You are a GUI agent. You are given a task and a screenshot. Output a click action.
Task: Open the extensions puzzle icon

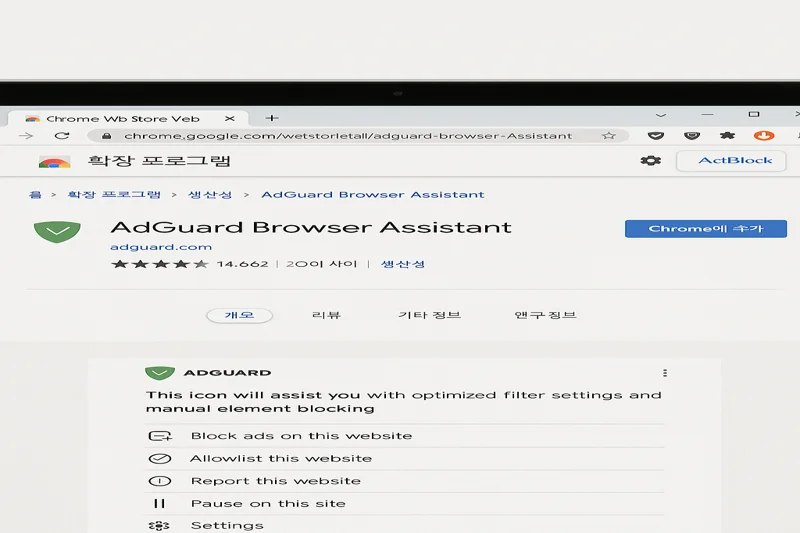(727, 136)
